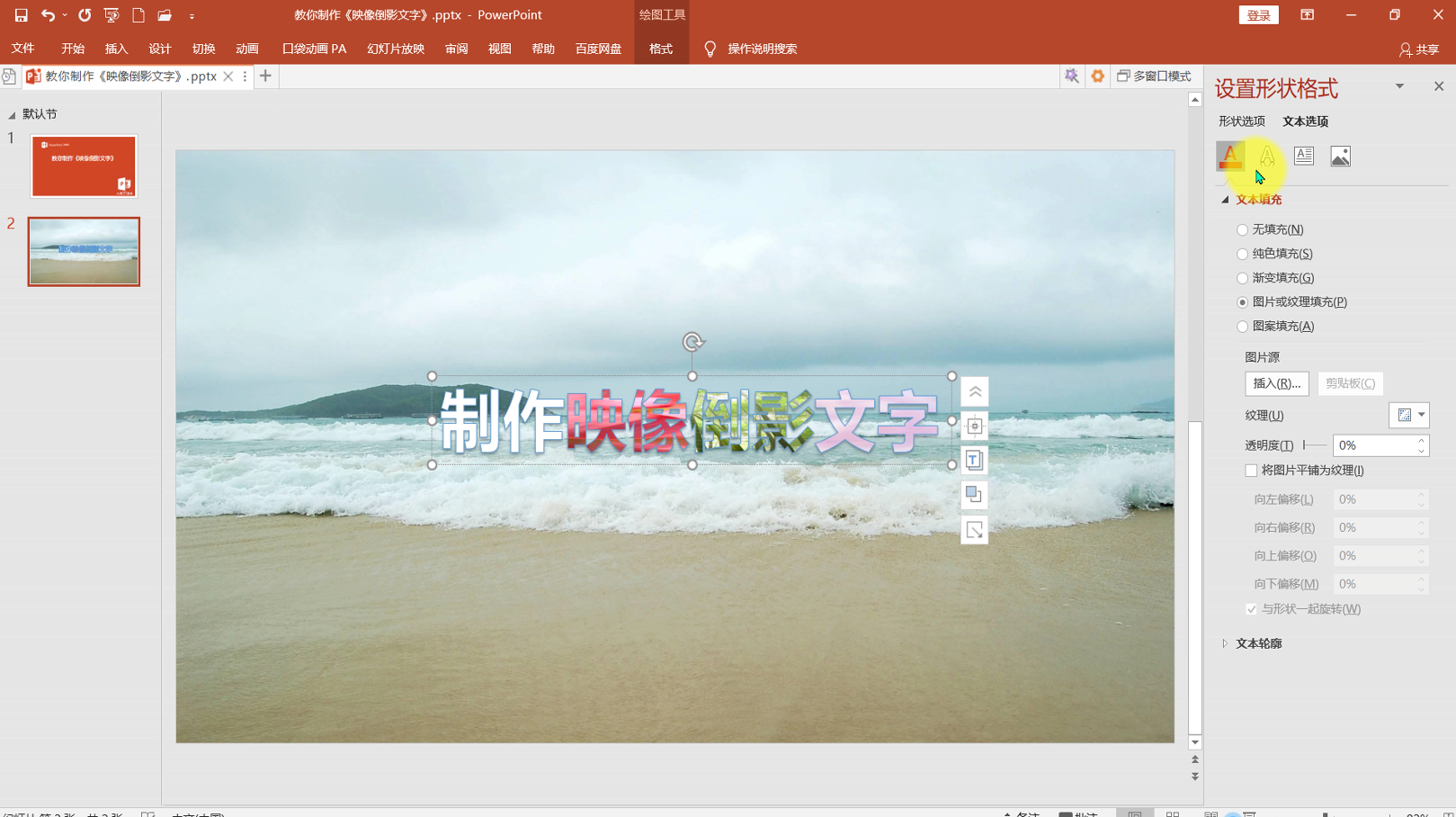Start slideshow from beginning icon
Viewport: 1456px width, 817px height.
coord(112,15)
